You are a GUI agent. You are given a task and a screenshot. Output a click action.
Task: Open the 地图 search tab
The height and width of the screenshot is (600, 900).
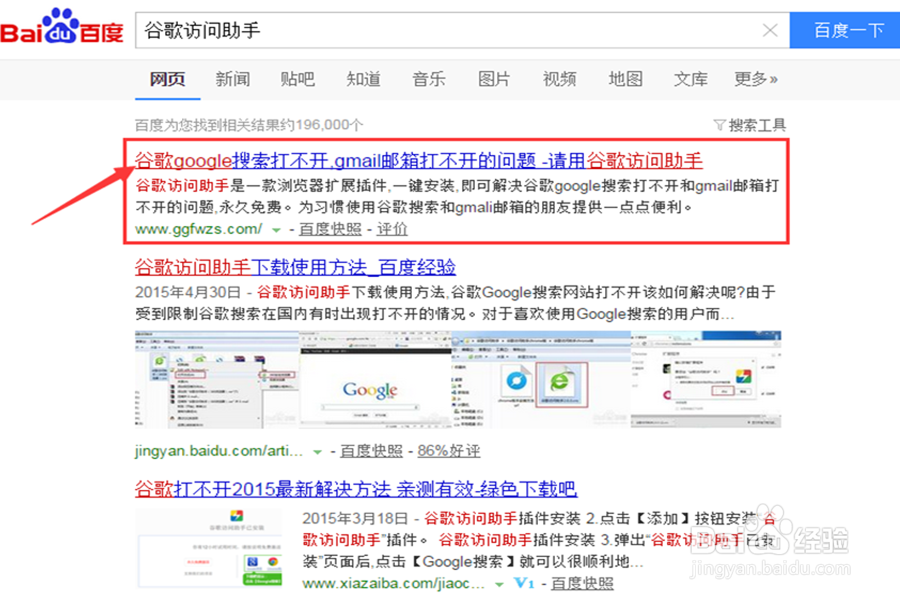click(x=624, y=79)
